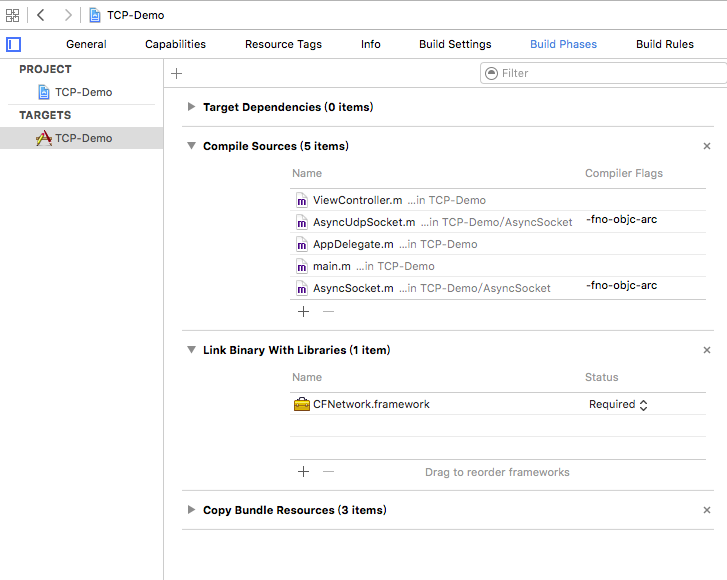This screenshot has width=727, height=580.
Task: Select the AppDelegate.m file icon
Action: pyautogui.click(x=302, y=244)
